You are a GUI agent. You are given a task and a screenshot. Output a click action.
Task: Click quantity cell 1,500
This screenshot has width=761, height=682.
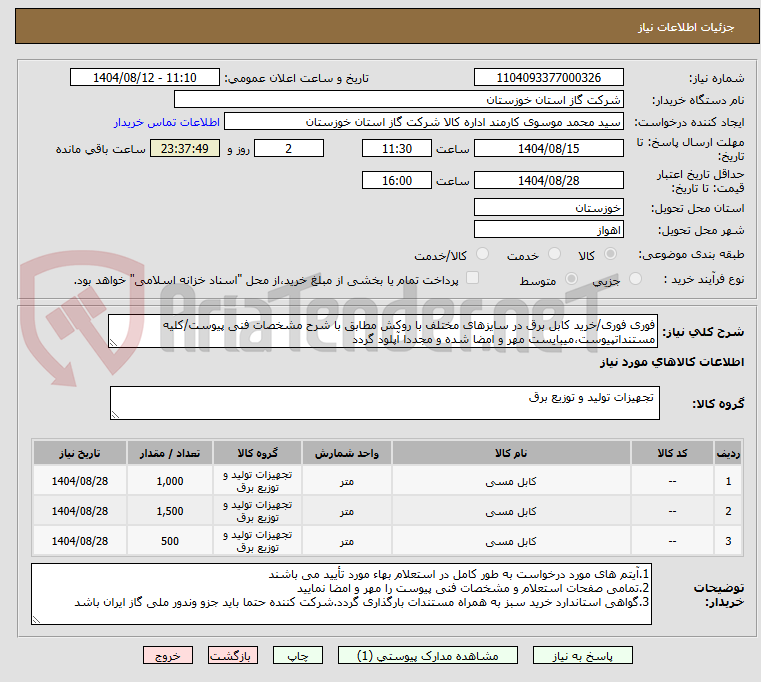pos(170,511)
